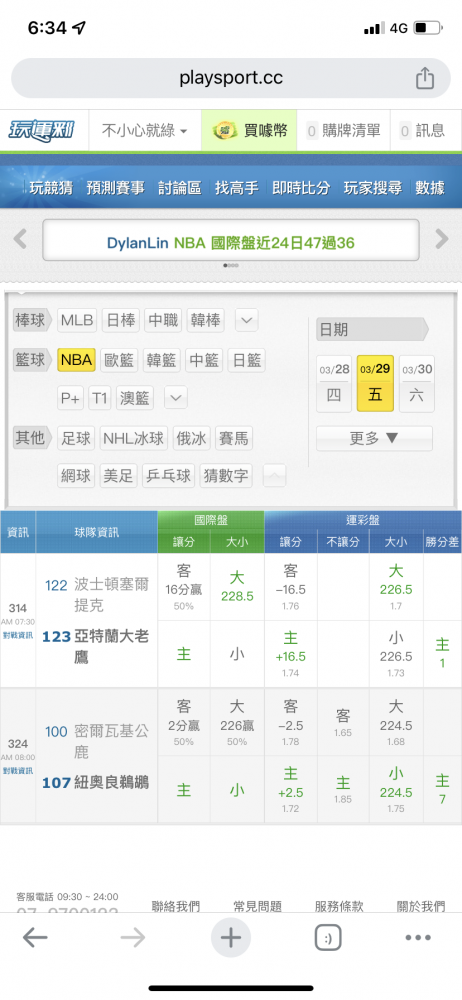This screenshot has width=462, height=1000.
Task: Select 足球 sport filter
Action: [x=76, y=438]
